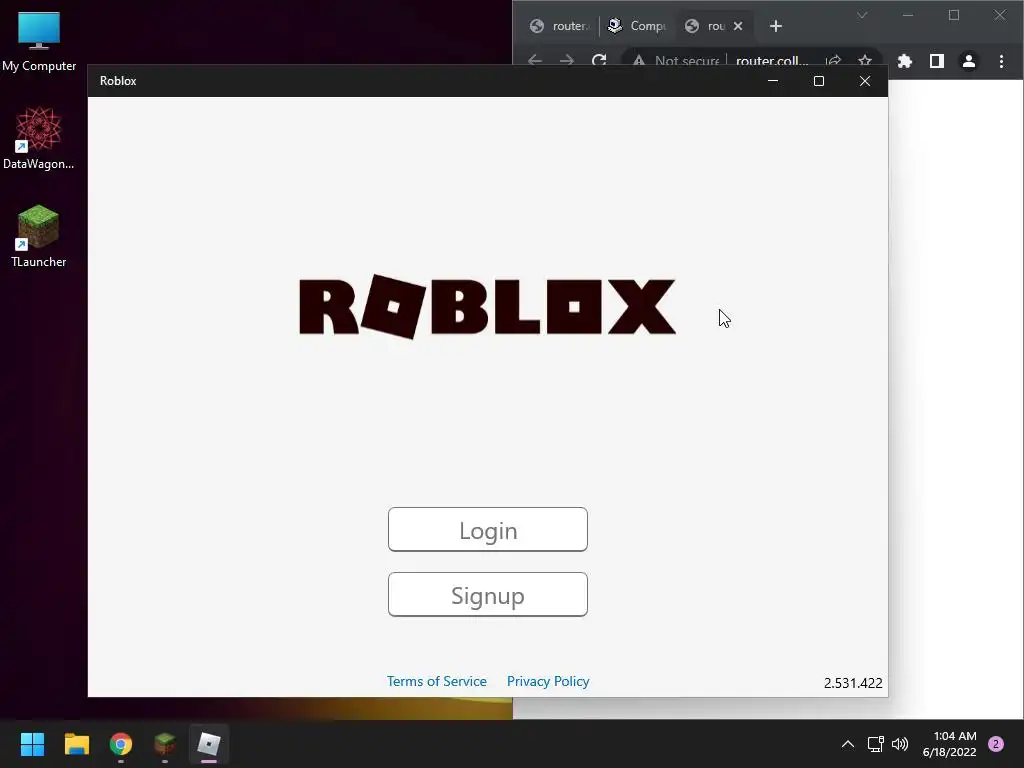Open the Minecraft launcher taskbar icon

[165, 744]
